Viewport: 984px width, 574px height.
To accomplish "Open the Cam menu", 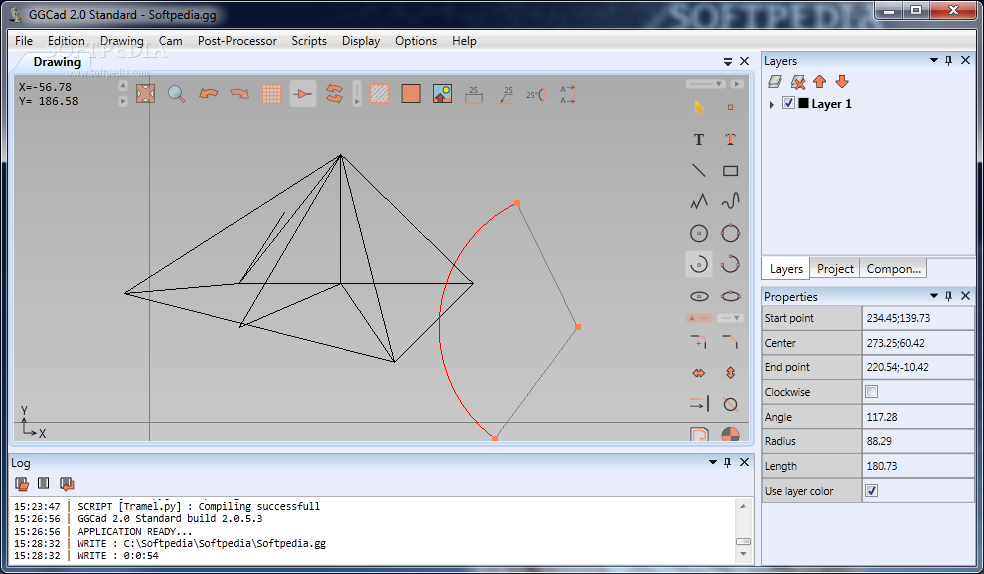I will click(171, 41).
